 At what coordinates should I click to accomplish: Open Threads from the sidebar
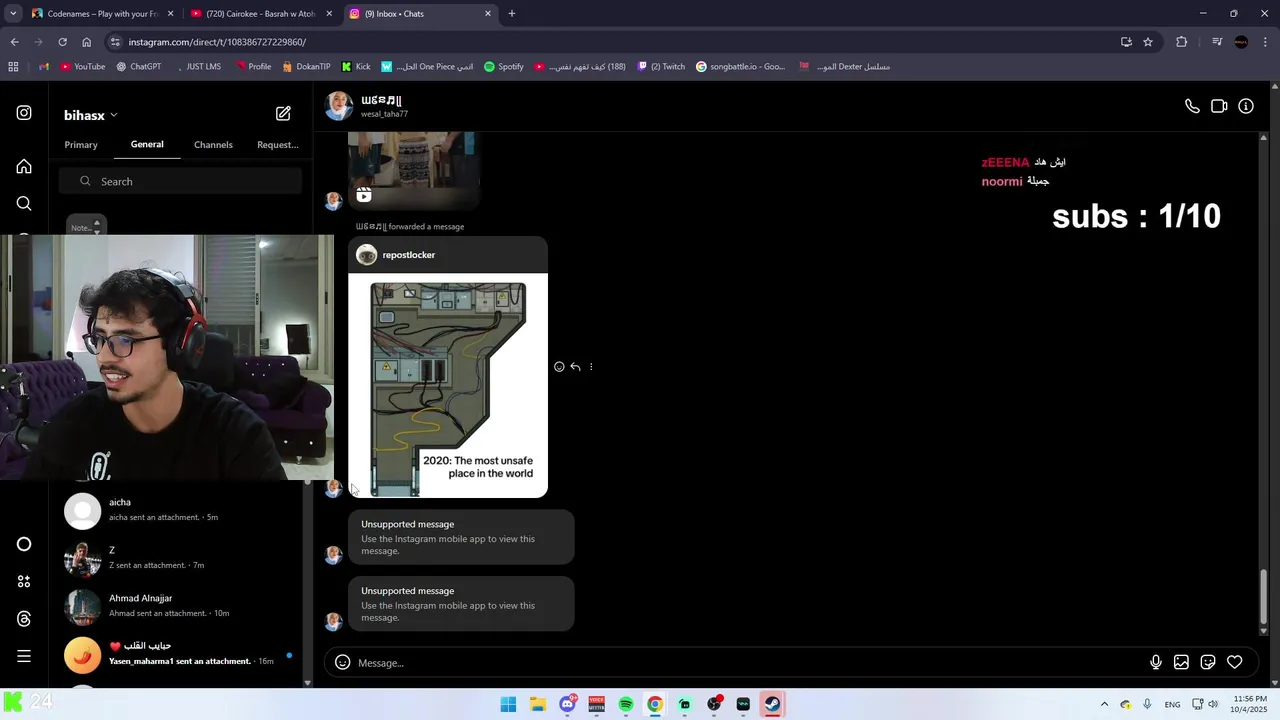pos(24,619)
